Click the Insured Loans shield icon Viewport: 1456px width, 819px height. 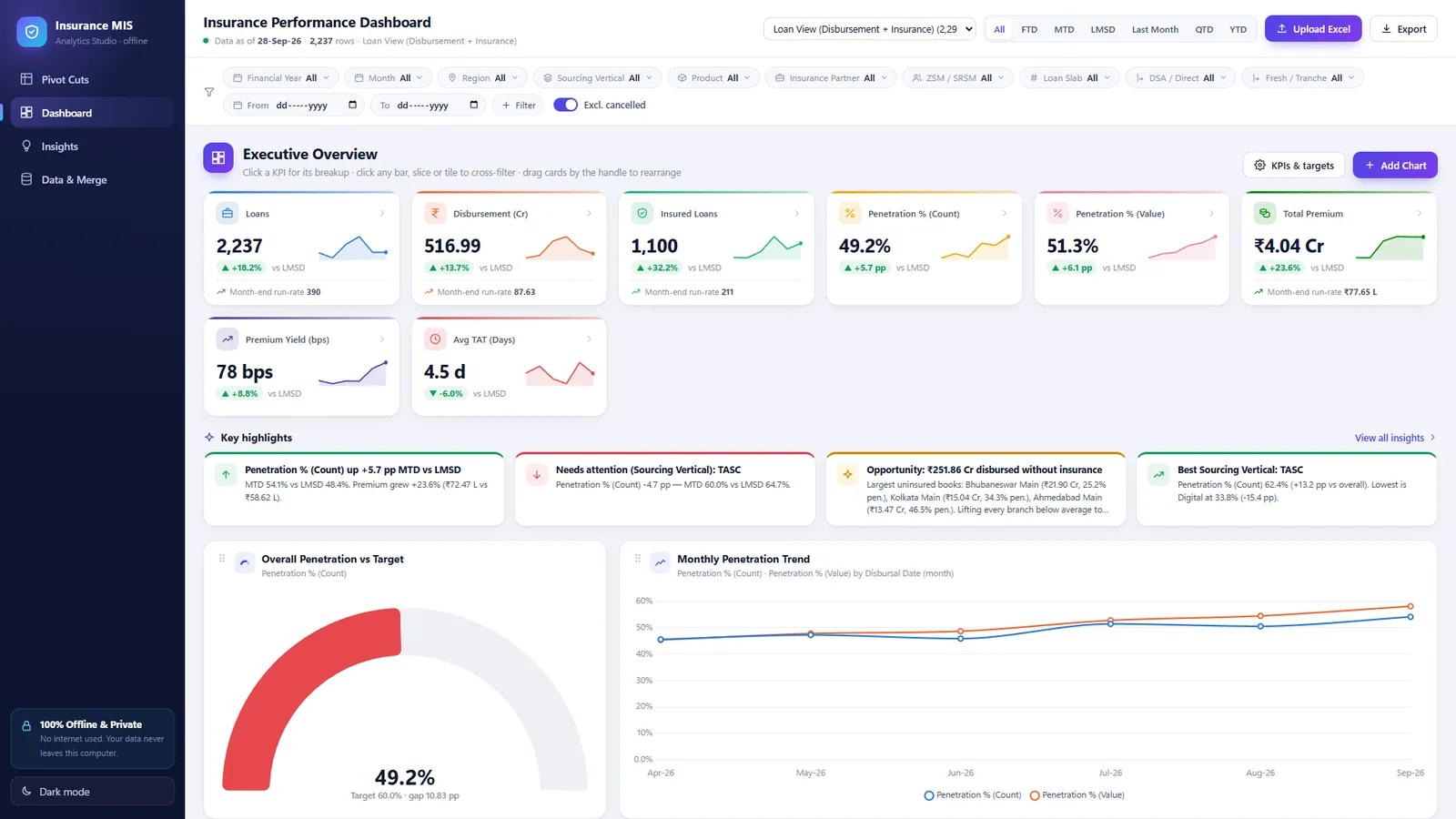tap(642, 213)
